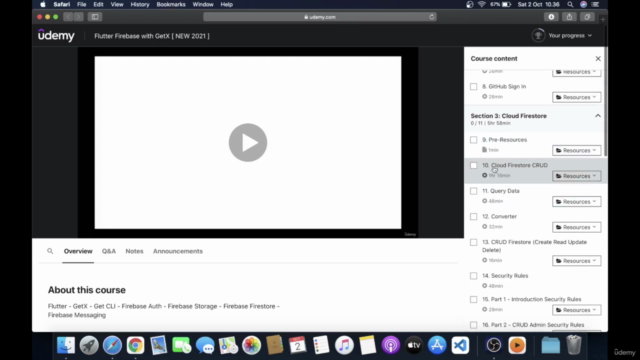
Task: Open Messages from the dock
Action: [x=205, y=345]
